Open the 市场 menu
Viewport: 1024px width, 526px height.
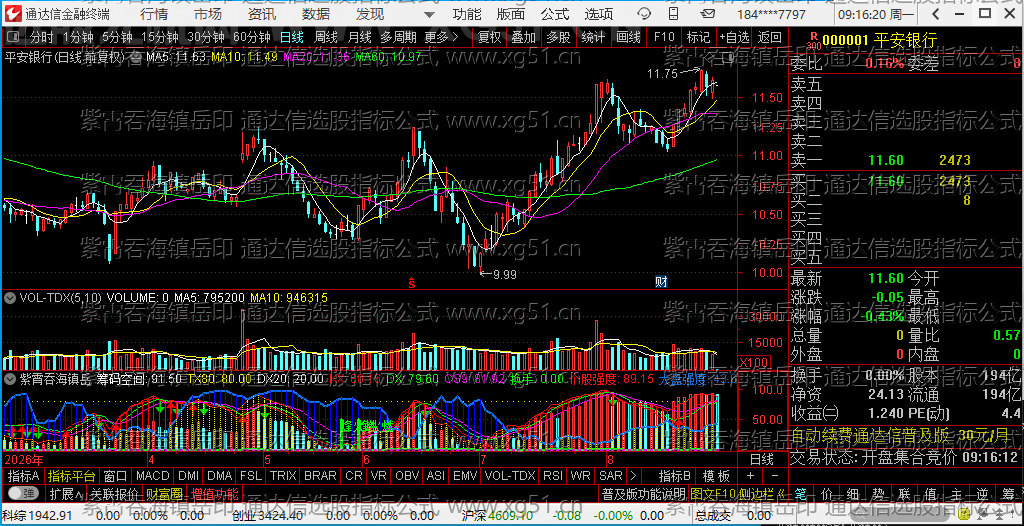click(208, 14)
